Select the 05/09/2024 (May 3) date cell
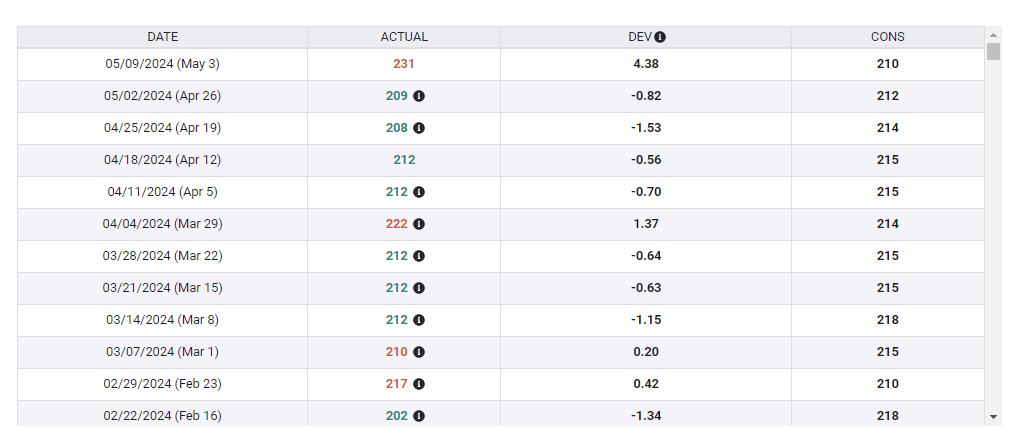The image size is (1010, 439). click(x=162, y=64)
